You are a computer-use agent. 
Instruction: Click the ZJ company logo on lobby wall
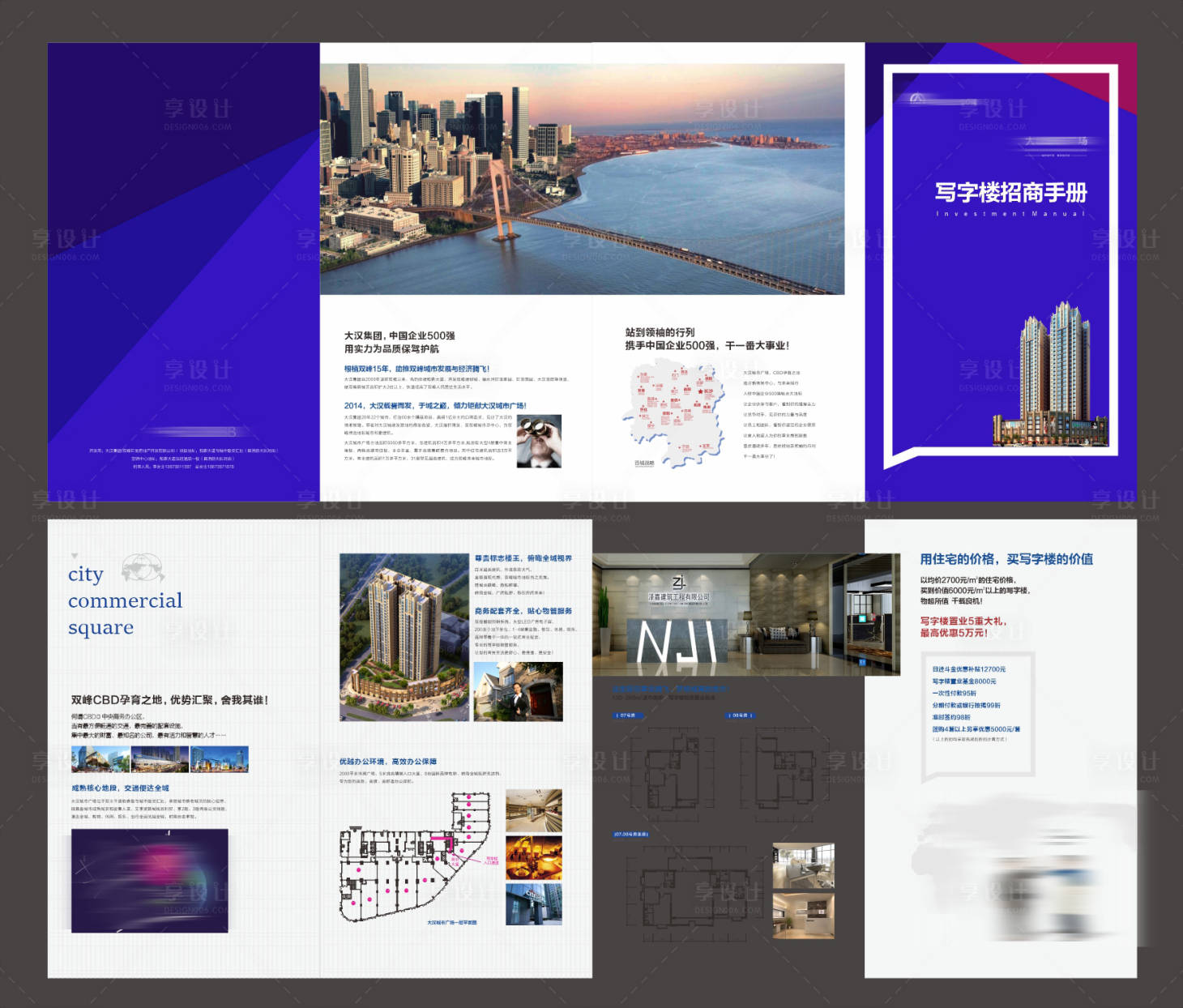[678, 582]
